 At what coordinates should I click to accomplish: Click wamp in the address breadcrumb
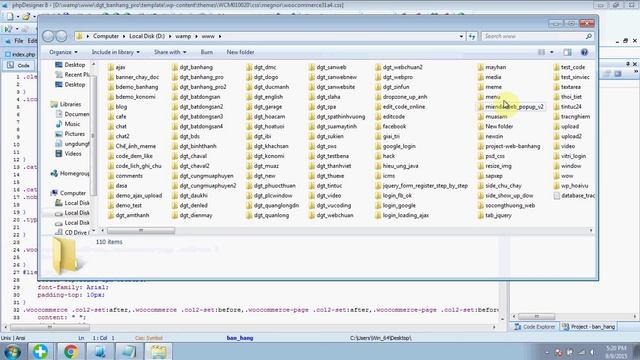tap(183, 36)
